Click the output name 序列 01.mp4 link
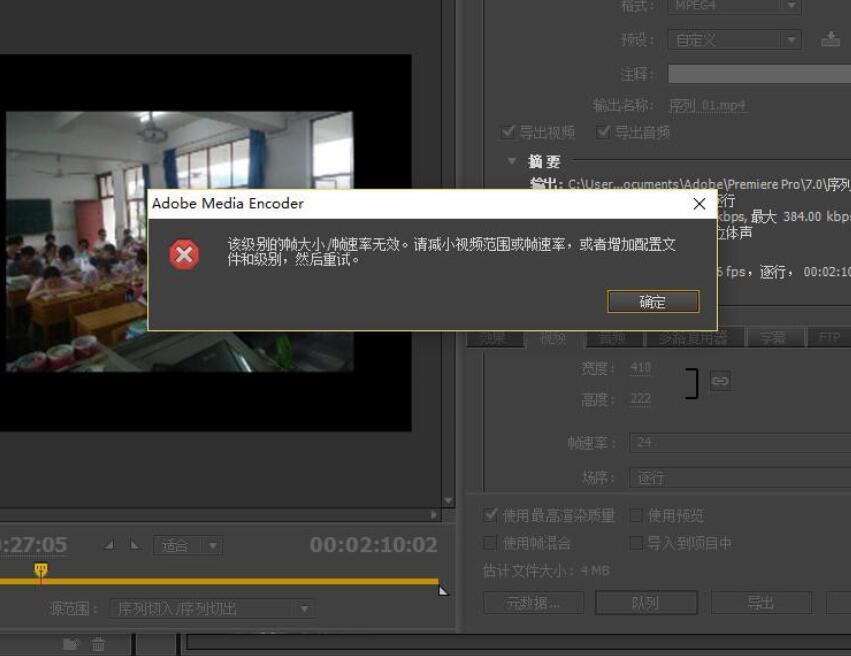 707,105
